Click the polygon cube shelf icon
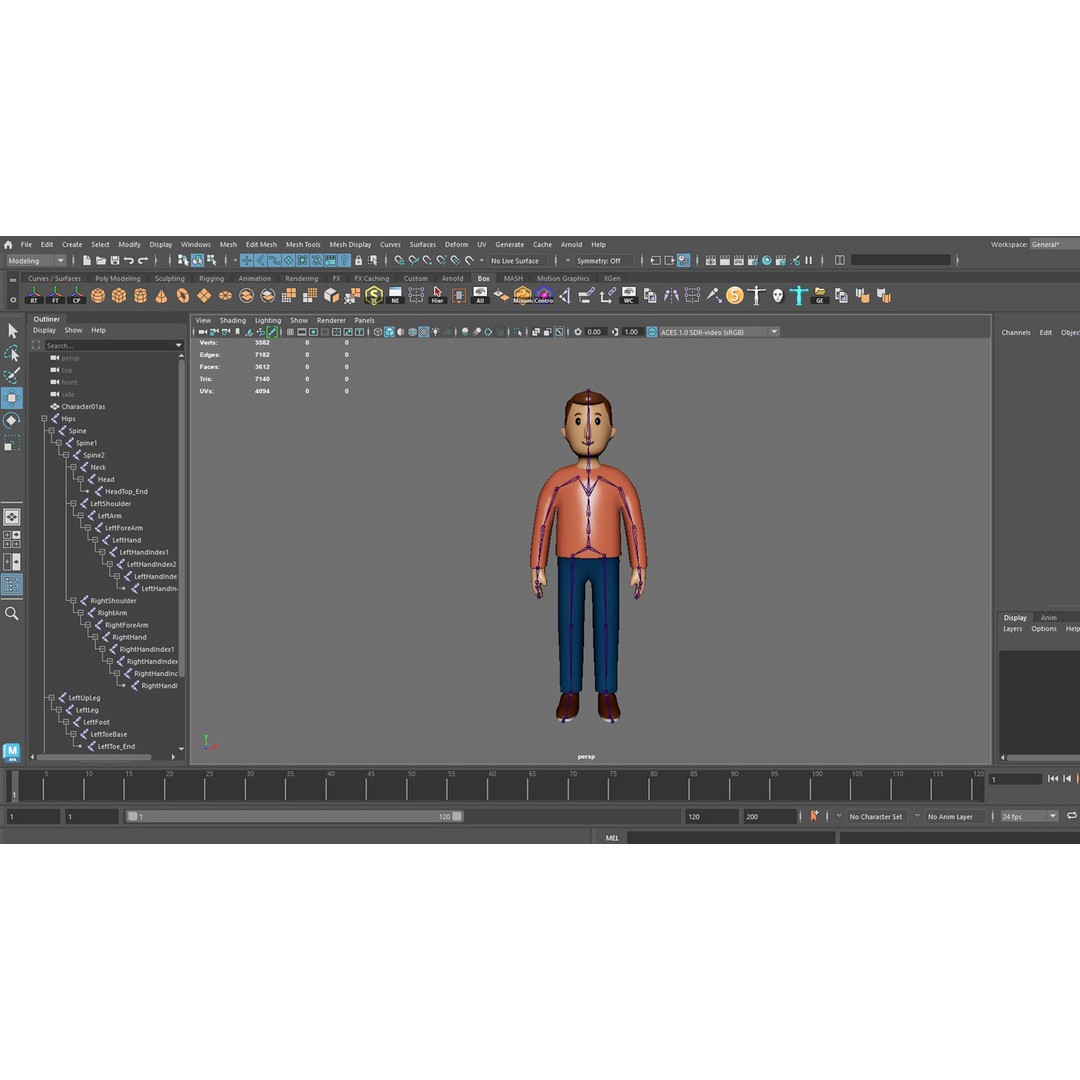The height and width of the screenshot is (1080, 1080). [119, 295]
